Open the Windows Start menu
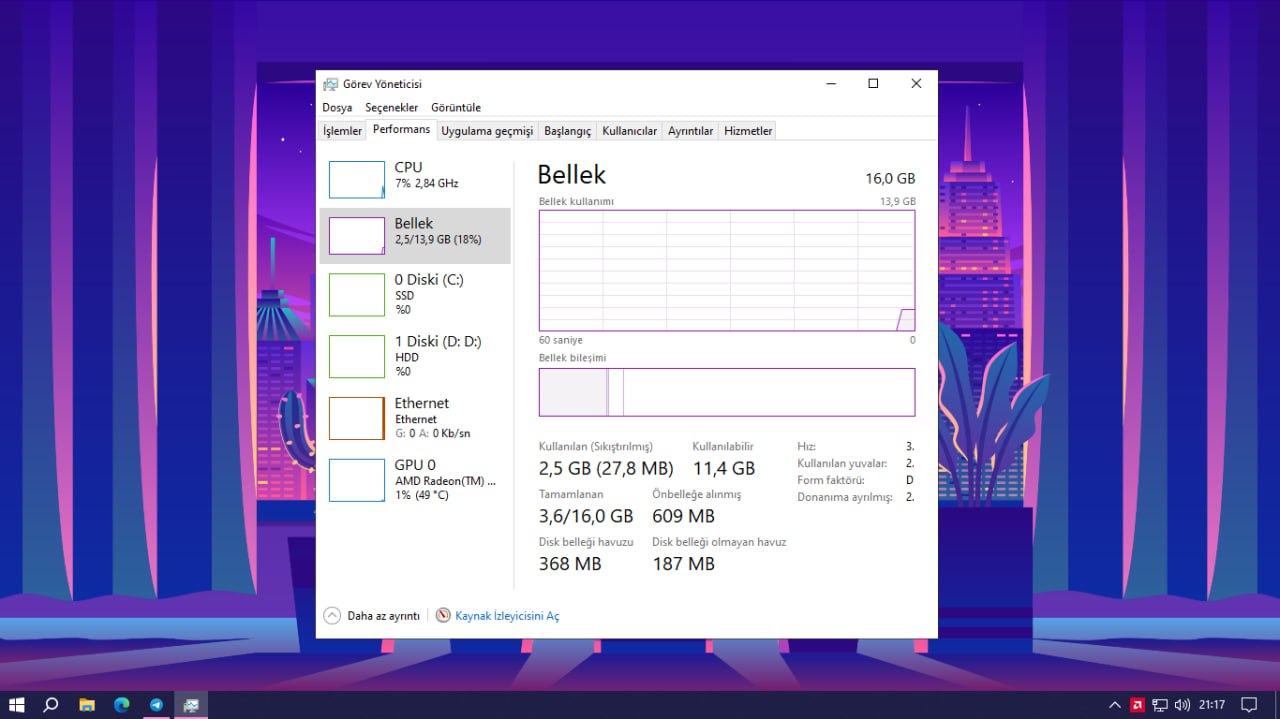Viewport: 1280px width, 719px height. (17, 705)
